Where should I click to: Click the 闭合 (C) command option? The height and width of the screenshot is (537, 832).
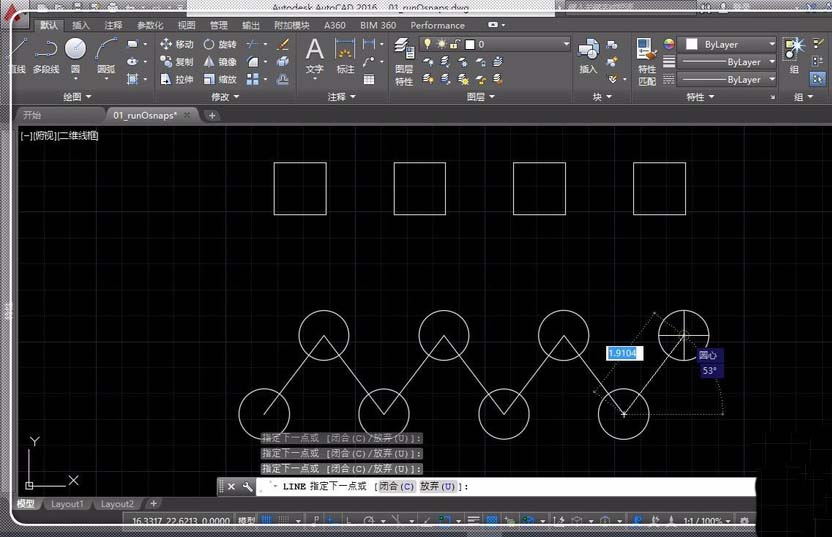point(394,487)
